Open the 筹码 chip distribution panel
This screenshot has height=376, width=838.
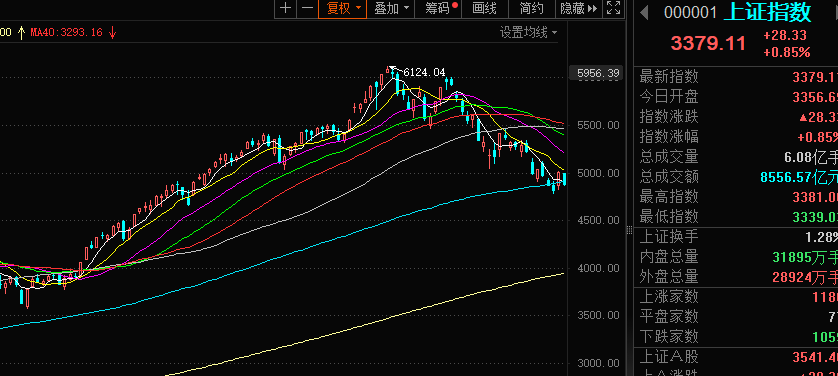click(438, 9)
